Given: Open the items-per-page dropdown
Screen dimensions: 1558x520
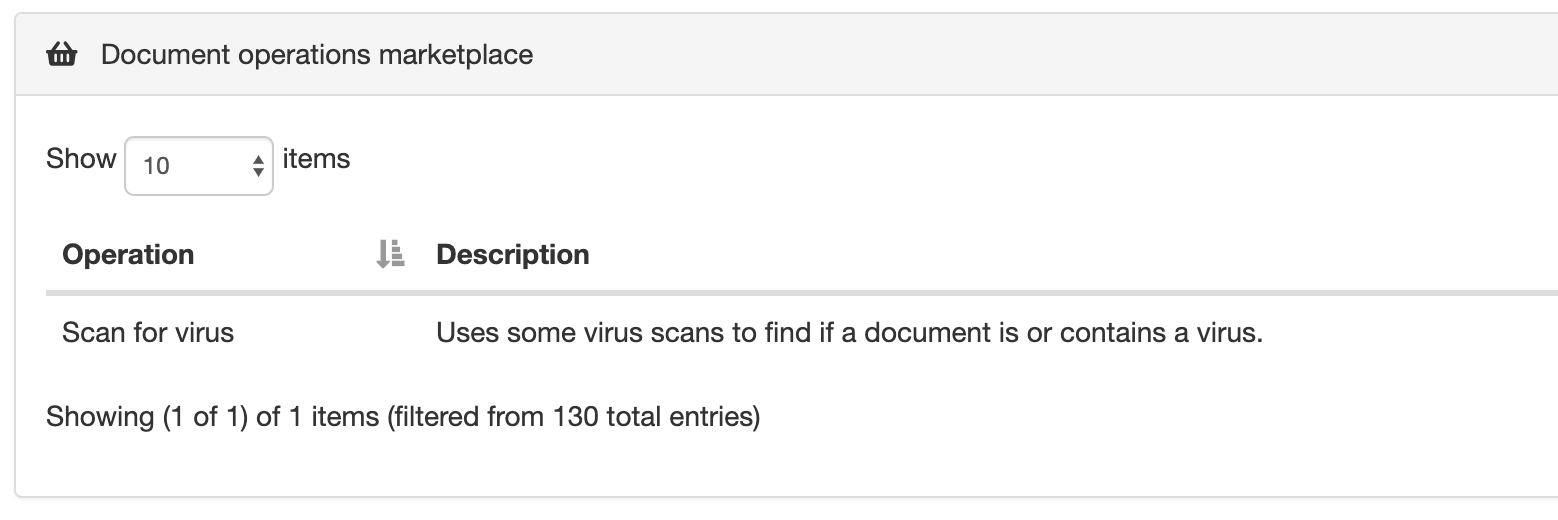Looking at the screenshot, I should tap(198, 165).
